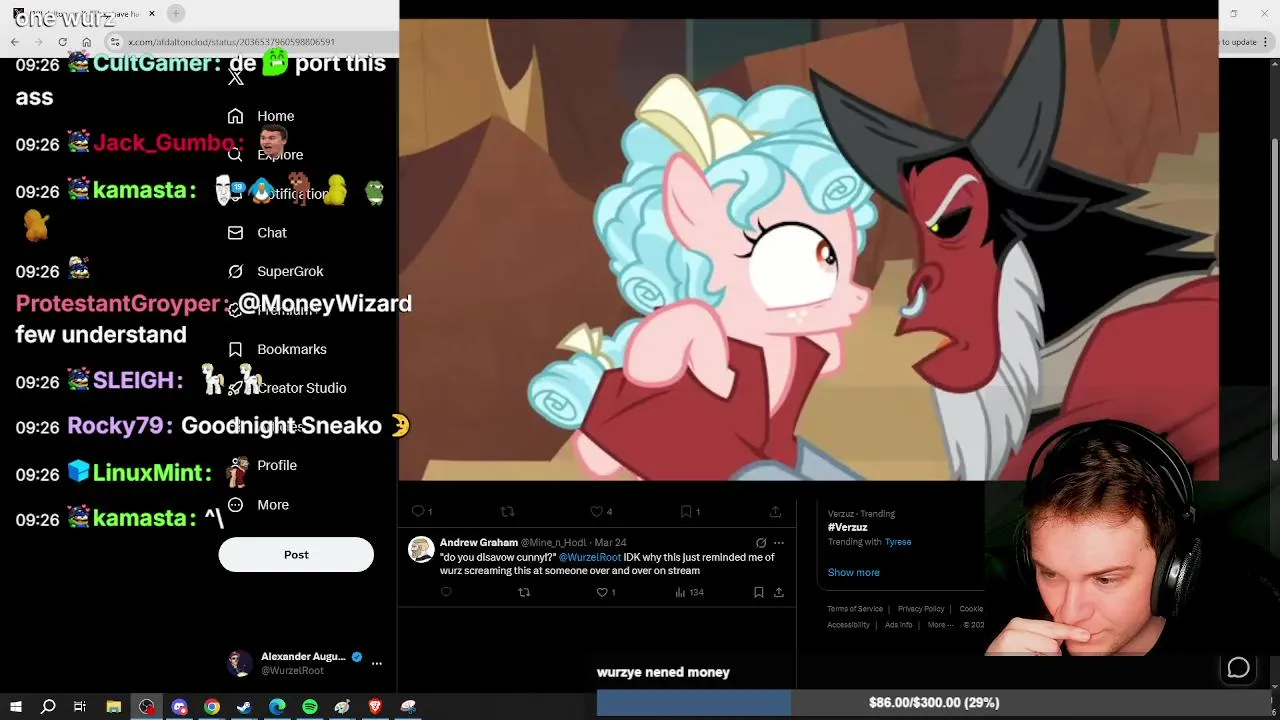Image resolution: width=1280 pixels, height=720 pixels.
Task: View site information icon beside the URL
Action: 115,42
